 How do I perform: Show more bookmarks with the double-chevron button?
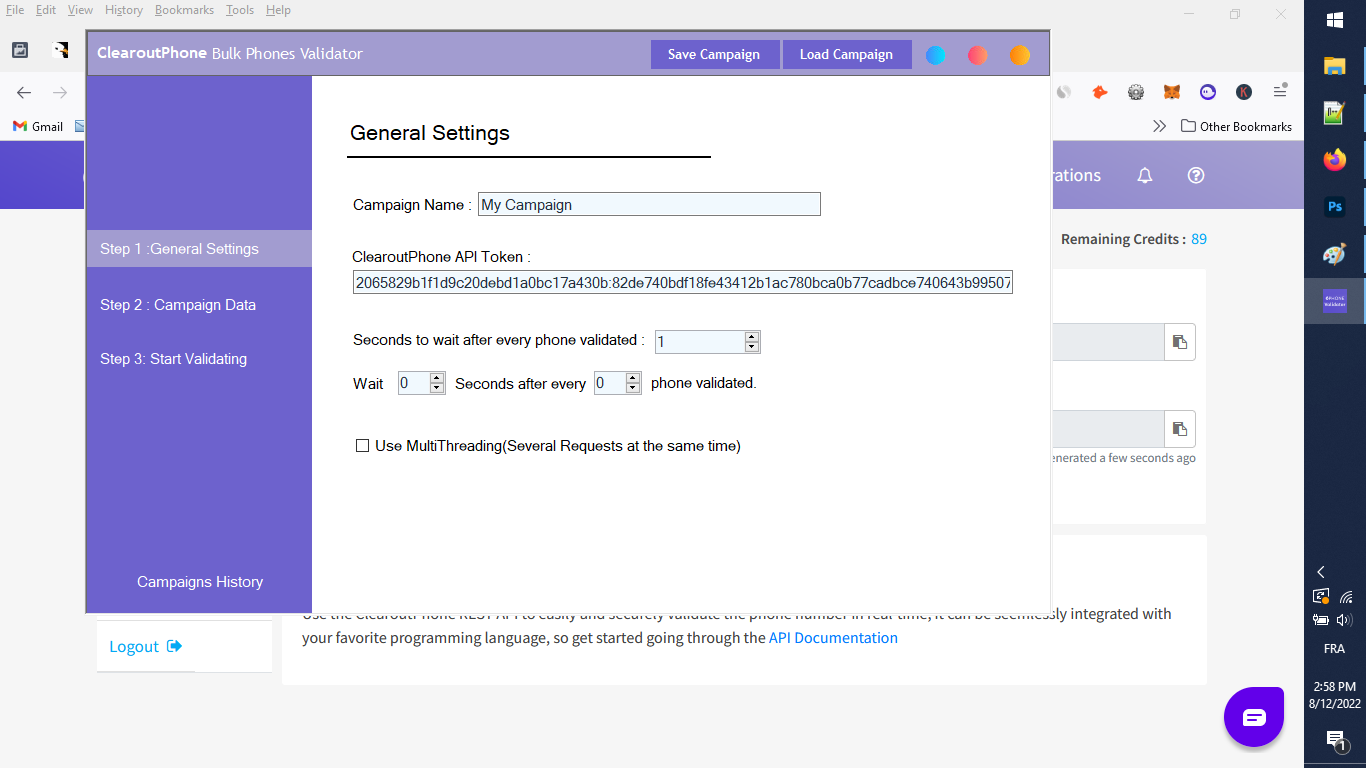1160,127
